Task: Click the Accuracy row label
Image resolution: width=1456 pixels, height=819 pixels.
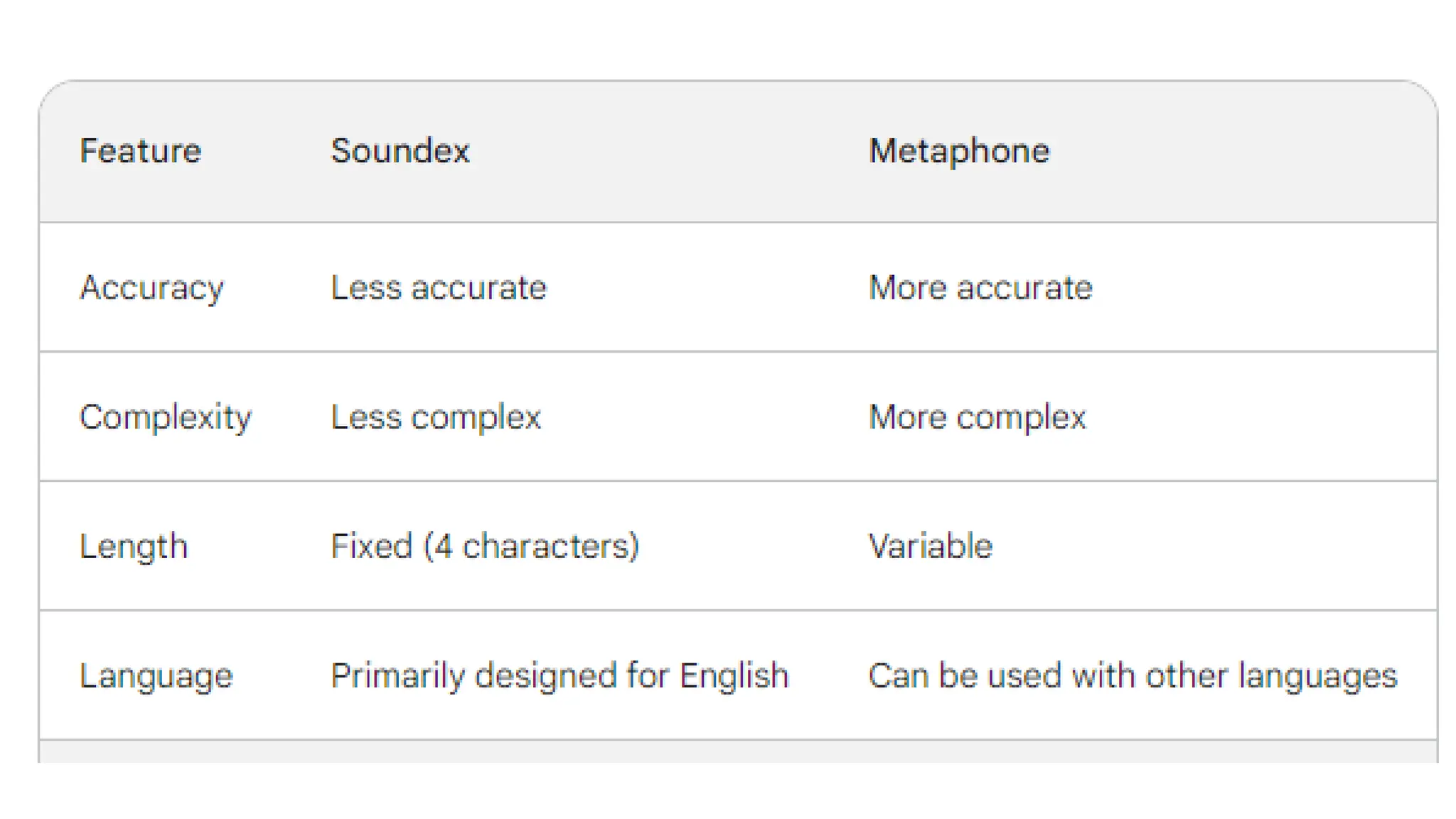Action: [151, 288]
